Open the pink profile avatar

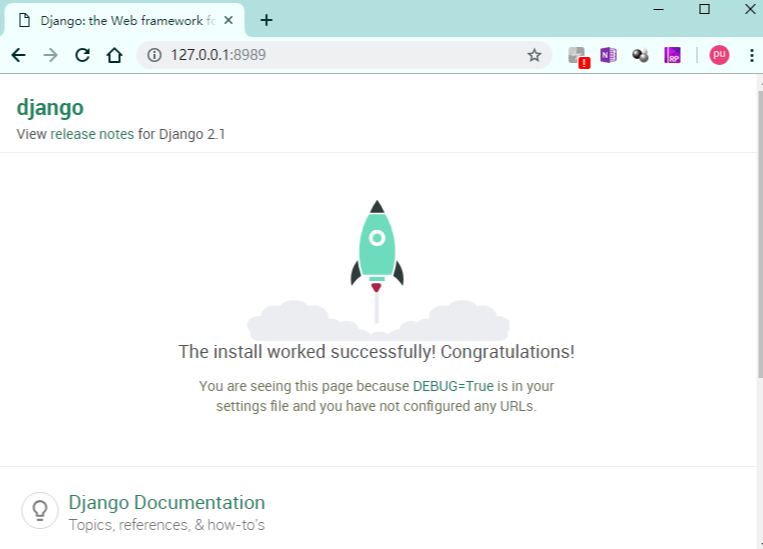pos(719,55)
